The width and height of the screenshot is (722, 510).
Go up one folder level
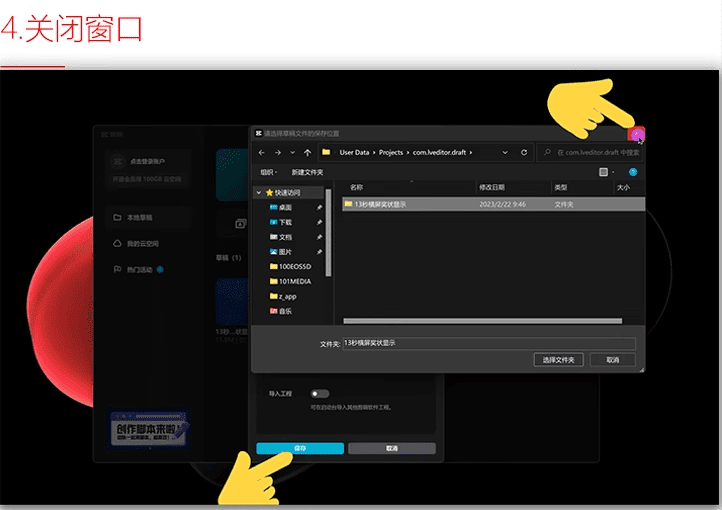307,152
